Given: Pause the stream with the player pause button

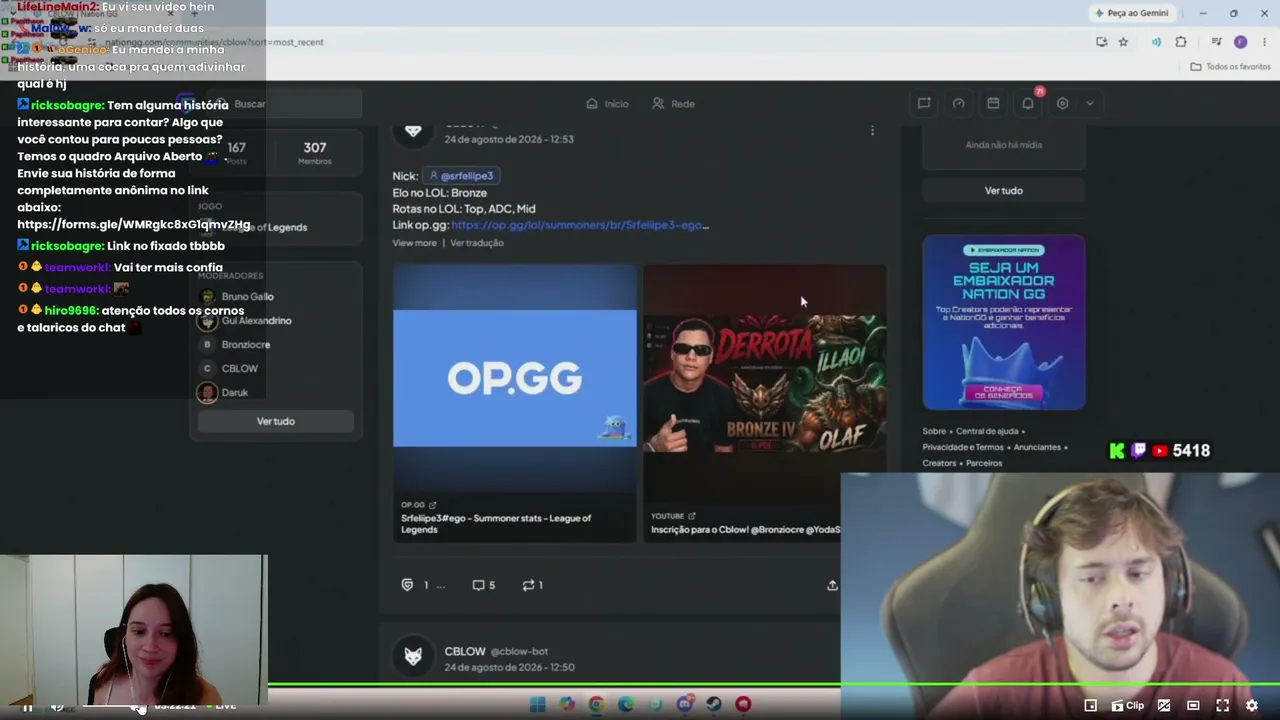Looking at the screenshot, I should tap(28, 706).
